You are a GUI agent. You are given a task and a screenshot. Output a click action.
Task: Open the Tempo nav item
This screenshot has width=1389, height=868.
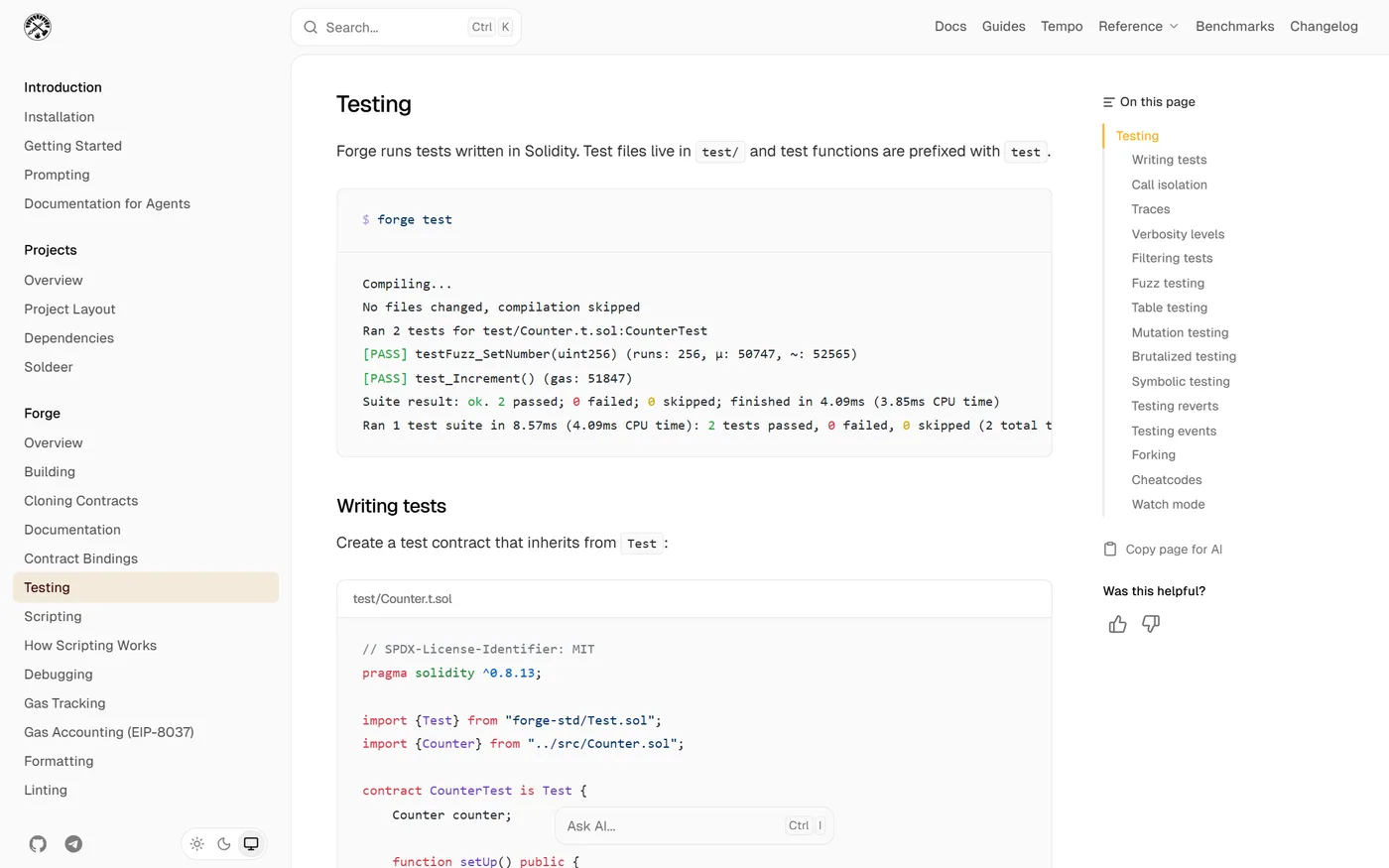point(1062,27)
